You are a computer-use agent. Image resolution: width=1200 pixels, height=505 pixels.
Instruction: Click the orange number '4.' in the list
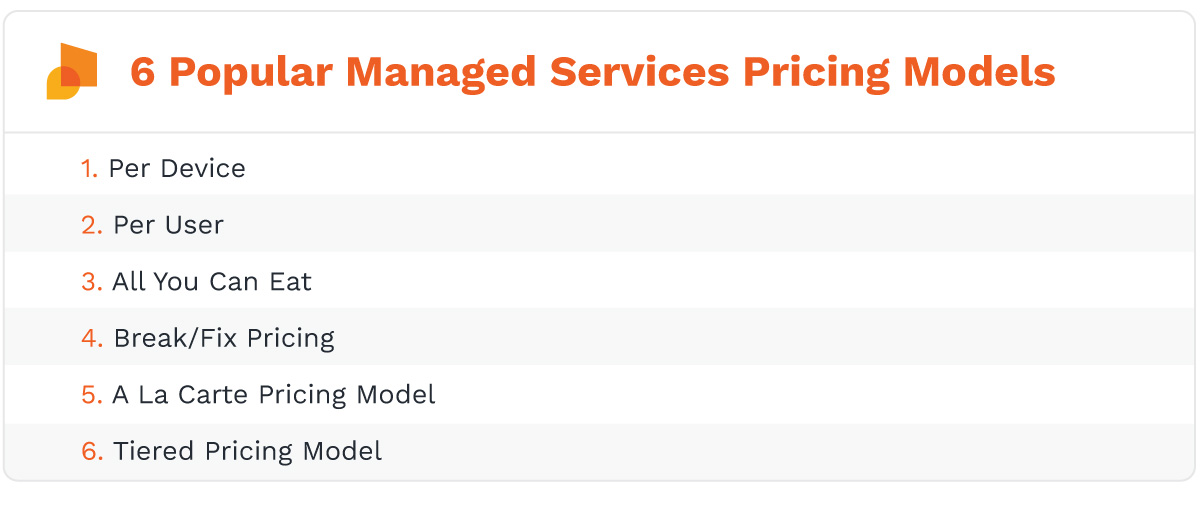pyautogui.click(x=92, y=338)
